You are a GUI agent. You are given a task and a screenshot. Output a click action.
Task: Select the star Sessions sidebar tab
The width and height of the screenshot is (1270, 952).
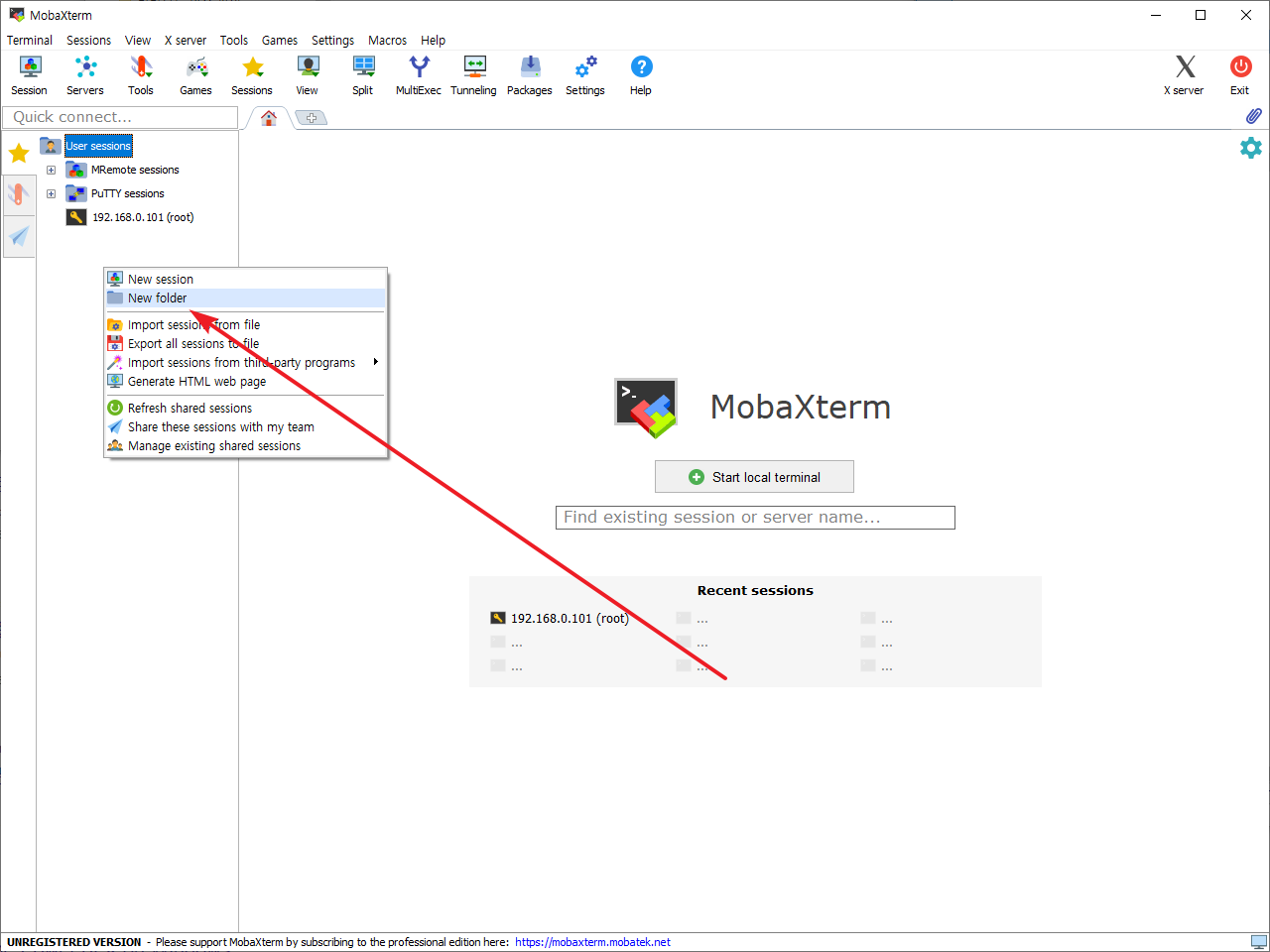[19, 153]
